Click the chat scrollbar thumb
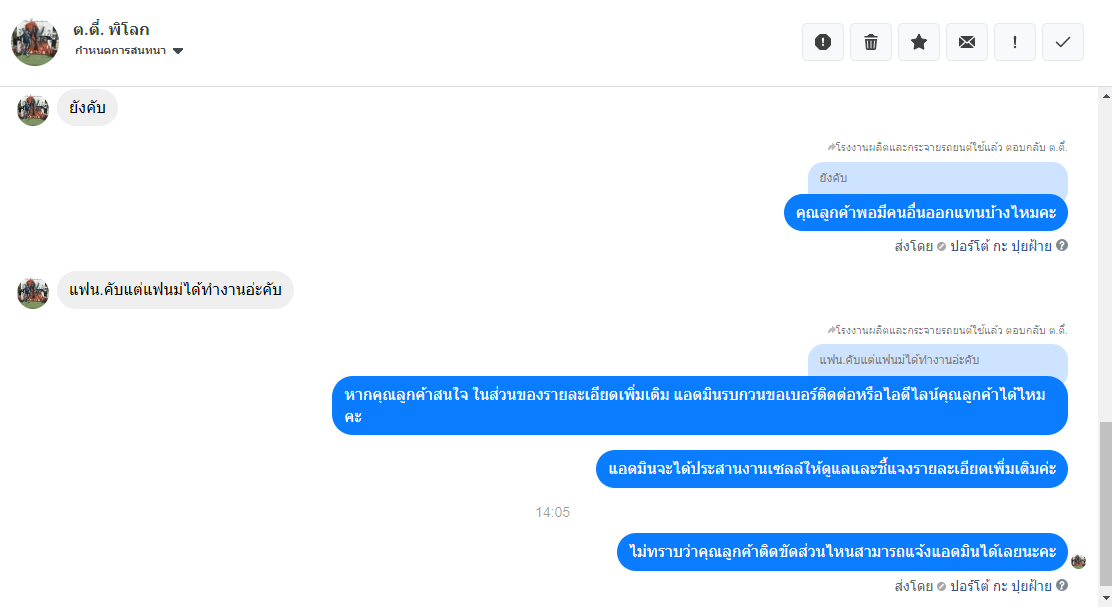Viewport: 1112px width, 609px height. point(1106,503)
